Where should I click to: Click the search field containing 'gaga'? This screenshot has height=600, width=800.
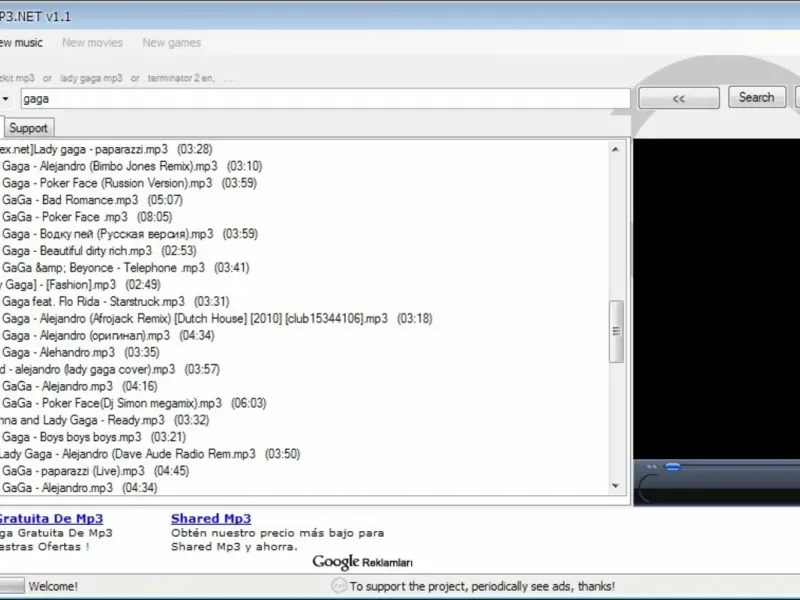pyautogui.click(x=326, y=98)
